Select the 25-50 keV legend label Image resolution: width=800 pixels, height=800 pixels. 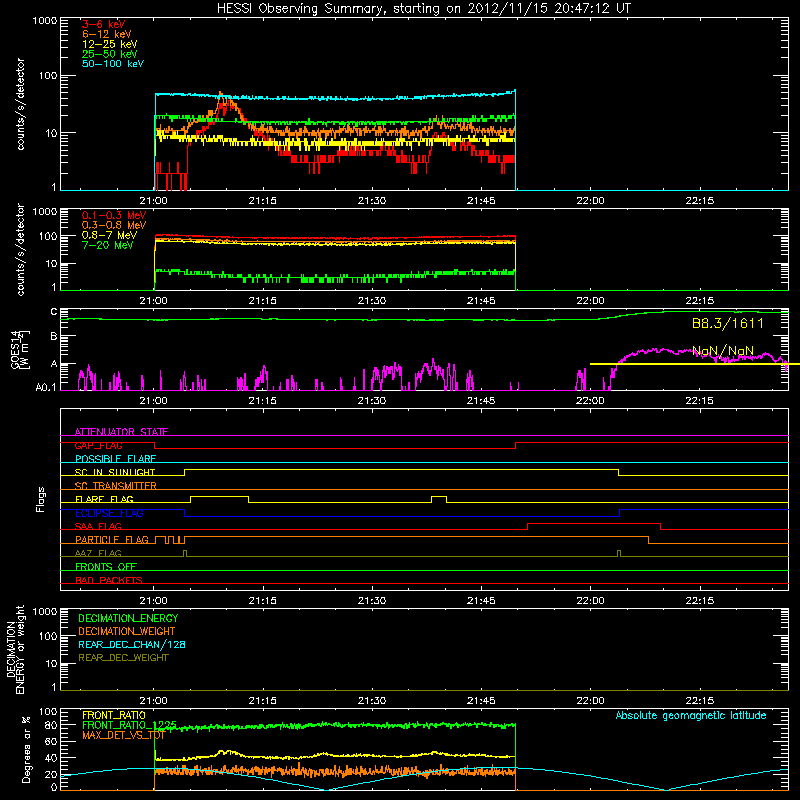[110, 54]
